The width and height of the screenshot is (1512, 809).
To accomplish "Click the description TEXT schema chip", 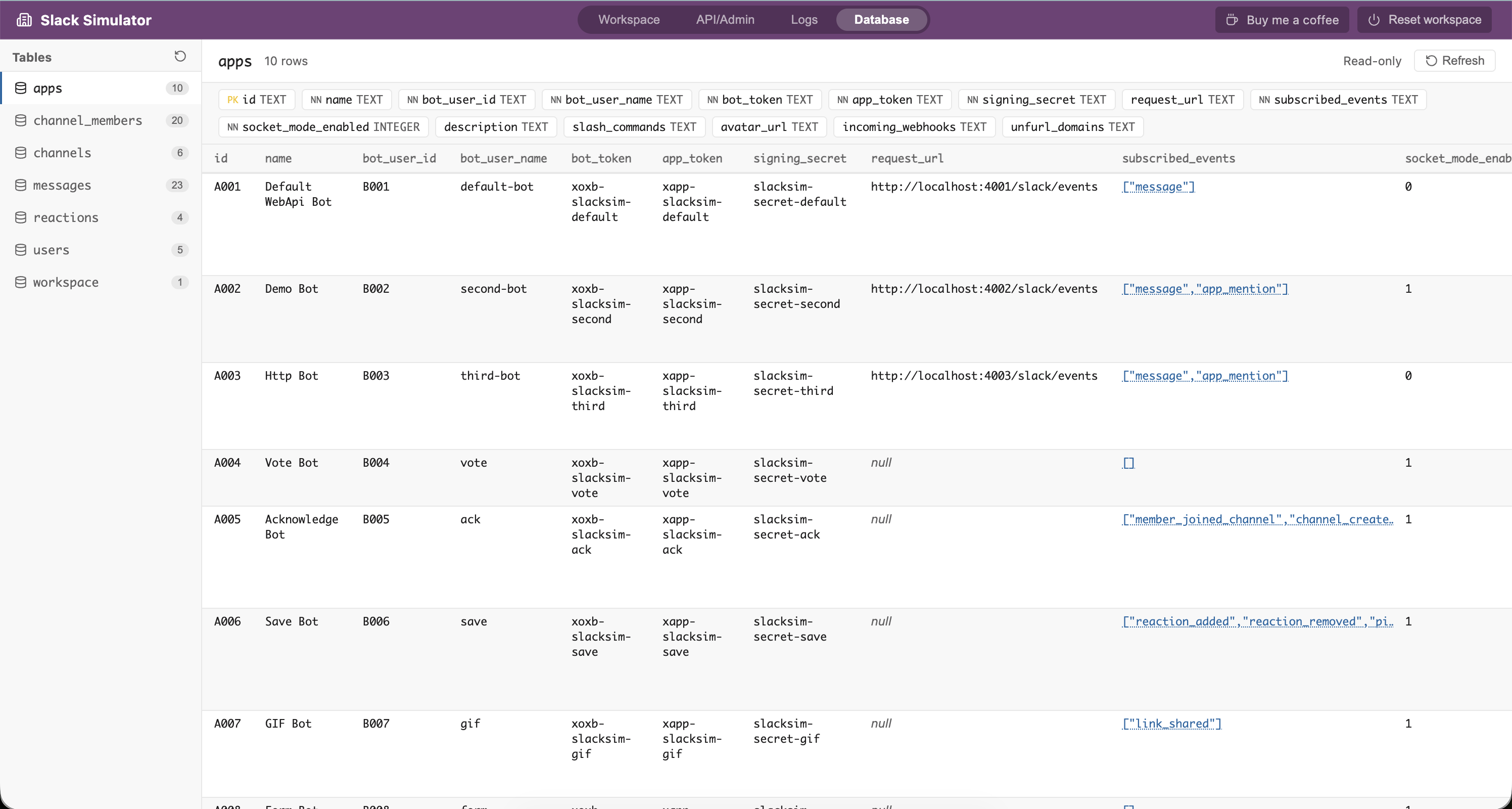I will point(496,127).
